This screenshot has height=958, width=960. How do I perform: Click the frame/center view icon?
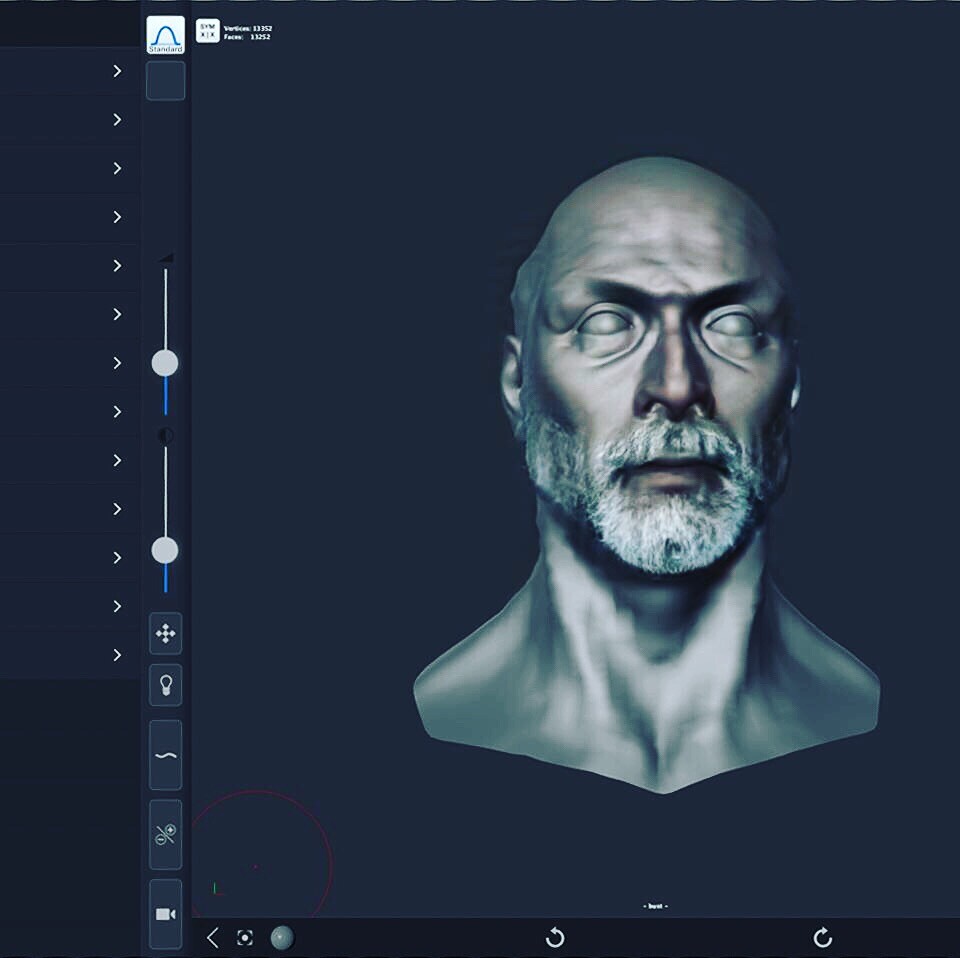[x=245, y=938]
